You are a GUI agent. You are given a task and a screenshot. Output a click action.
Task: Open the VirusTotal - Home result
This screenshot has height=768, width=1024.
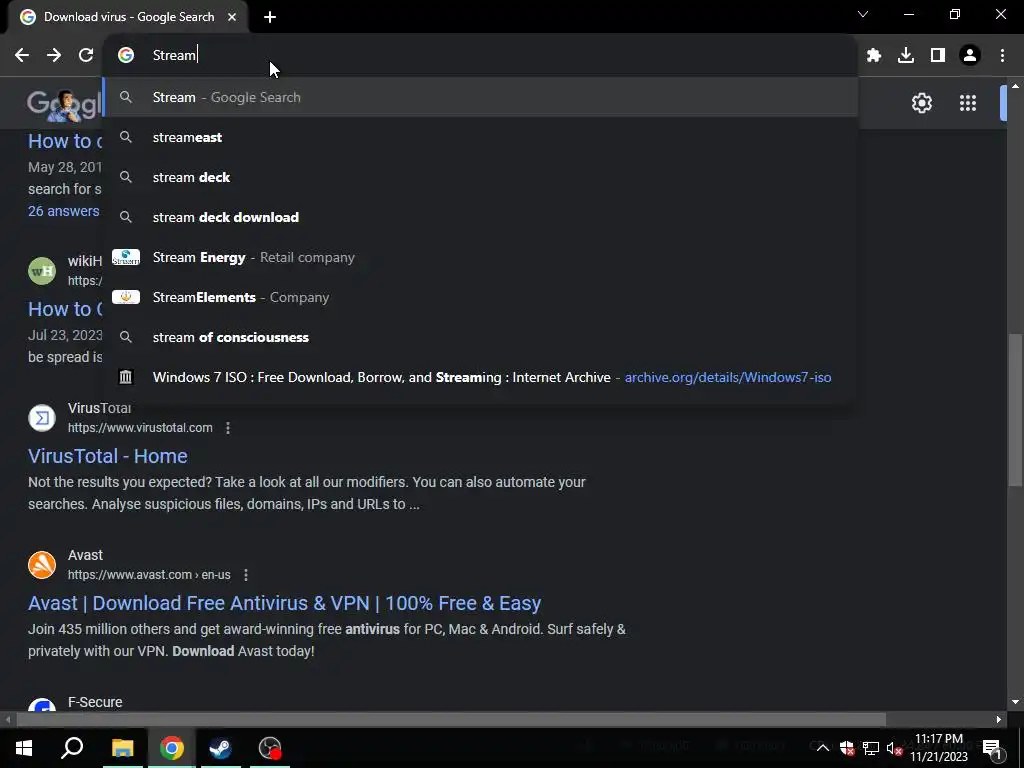click(108, 456)
